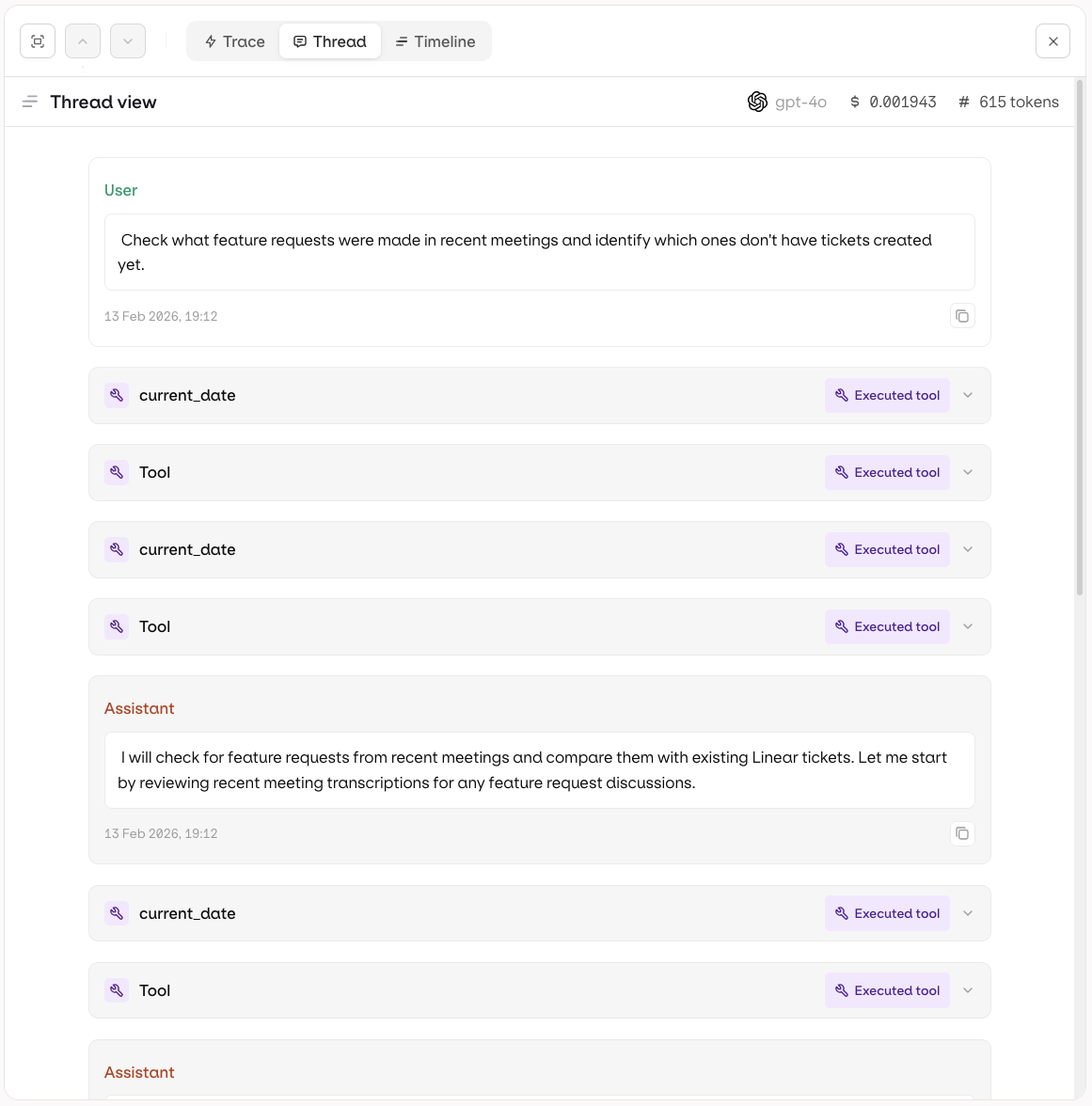The image size is (1092, 1106).
Task: Close the thread panel with X
Action: (1052, 41)
